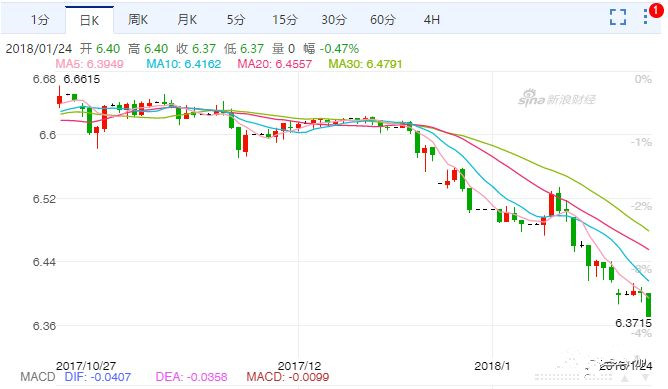Click the 2017/12 time axis label
The width and height of the screenshot is (668, 389).
pyautogui.click(x=299, y=366)
